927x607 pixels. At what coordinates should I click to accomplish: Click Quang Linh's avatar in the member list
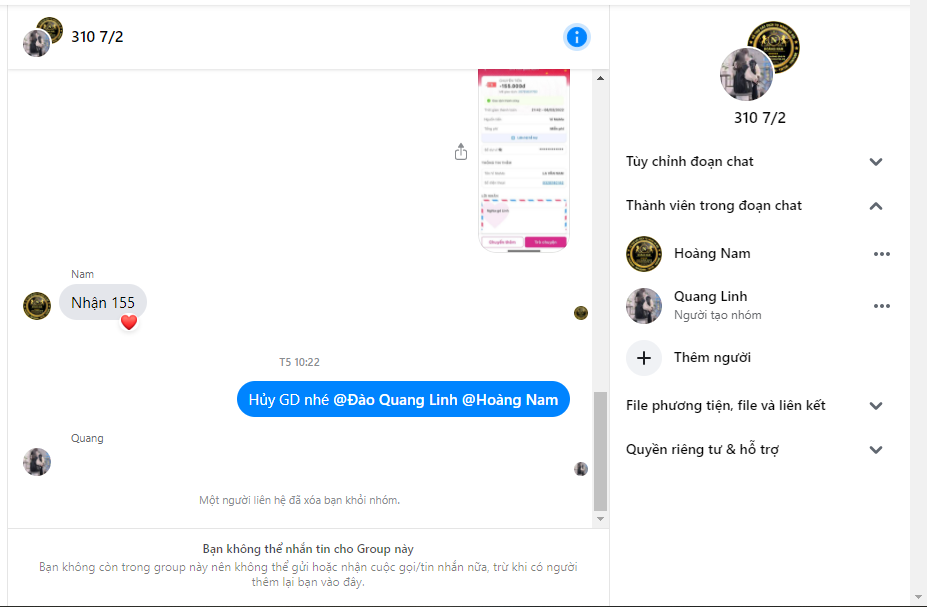point(643,305)
